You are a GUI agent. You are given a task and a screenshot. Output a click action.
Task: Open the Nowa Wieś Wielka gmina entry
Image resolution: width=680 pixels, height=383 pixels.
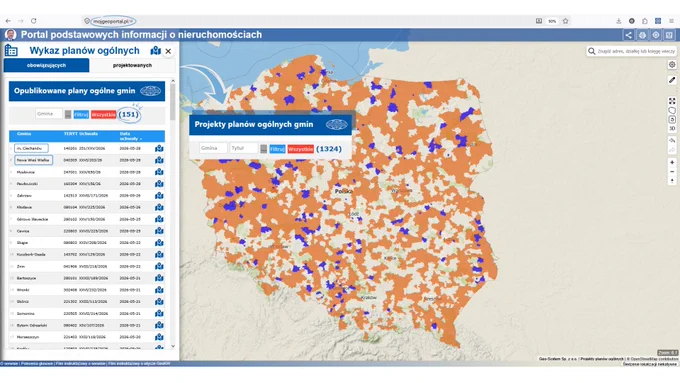(33, 160)
